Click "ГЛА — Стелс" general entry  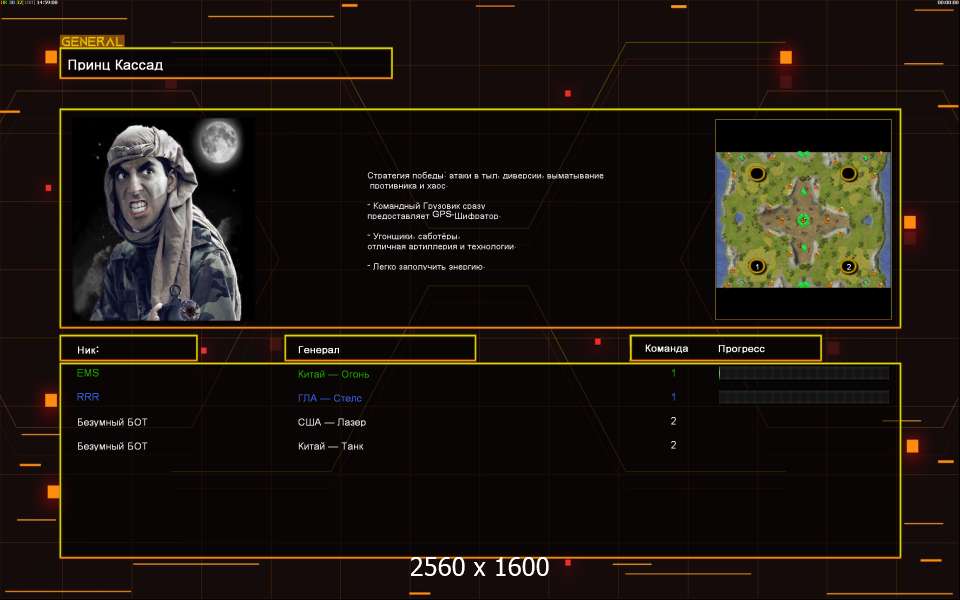coord(329,398)
